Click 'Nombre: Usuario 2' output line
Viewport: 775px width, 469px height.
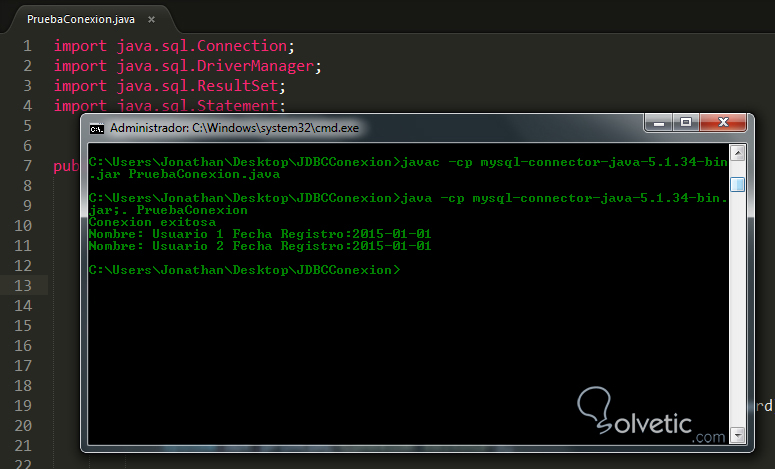tap(260, 246)
